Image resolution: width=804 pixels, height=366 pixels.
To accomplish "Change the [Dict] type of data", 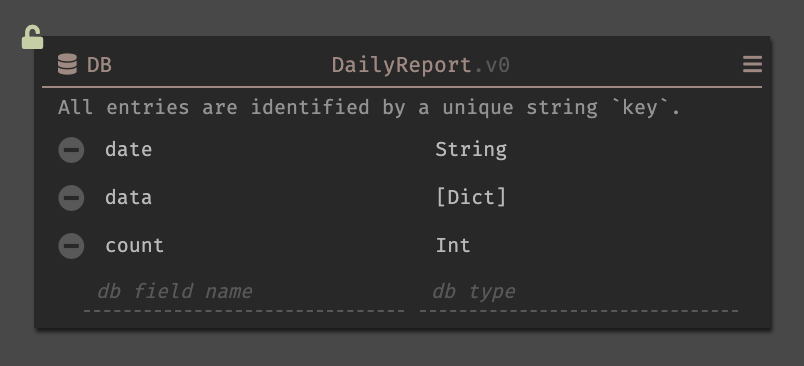I will (471, 197).
